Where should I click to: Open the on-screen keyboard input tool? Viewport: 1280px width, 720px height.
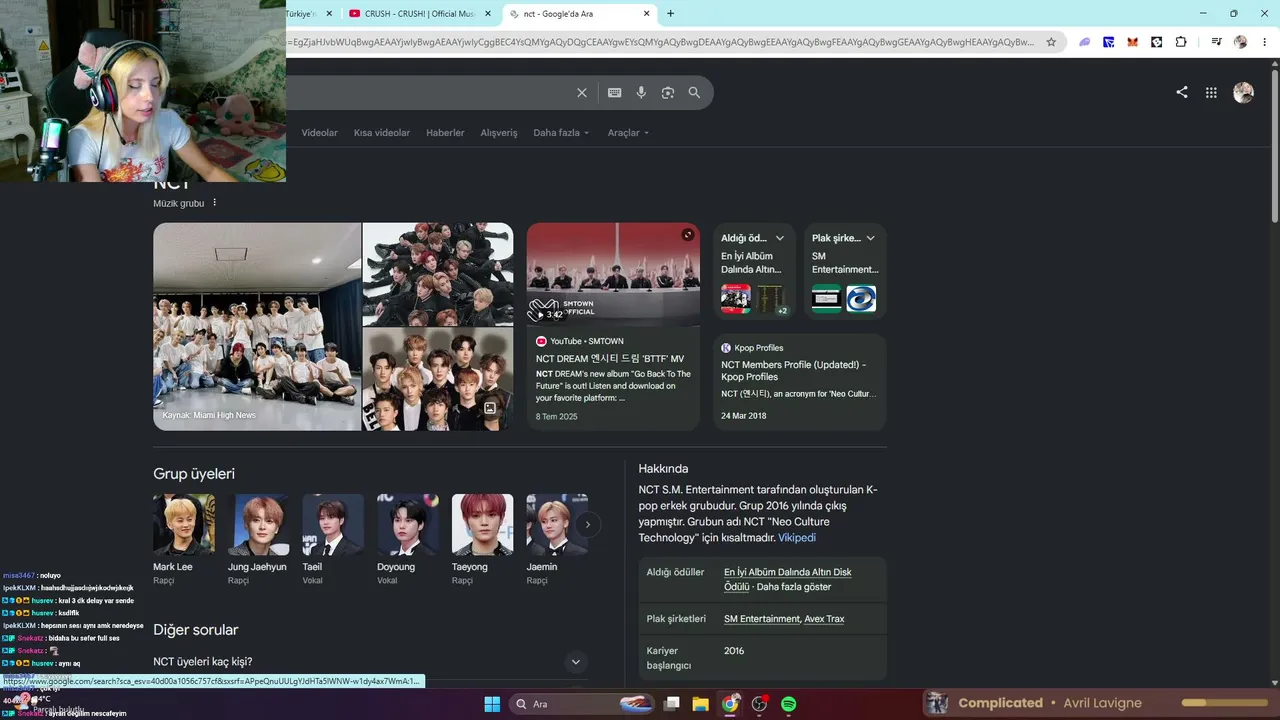(x=615, y=93)
